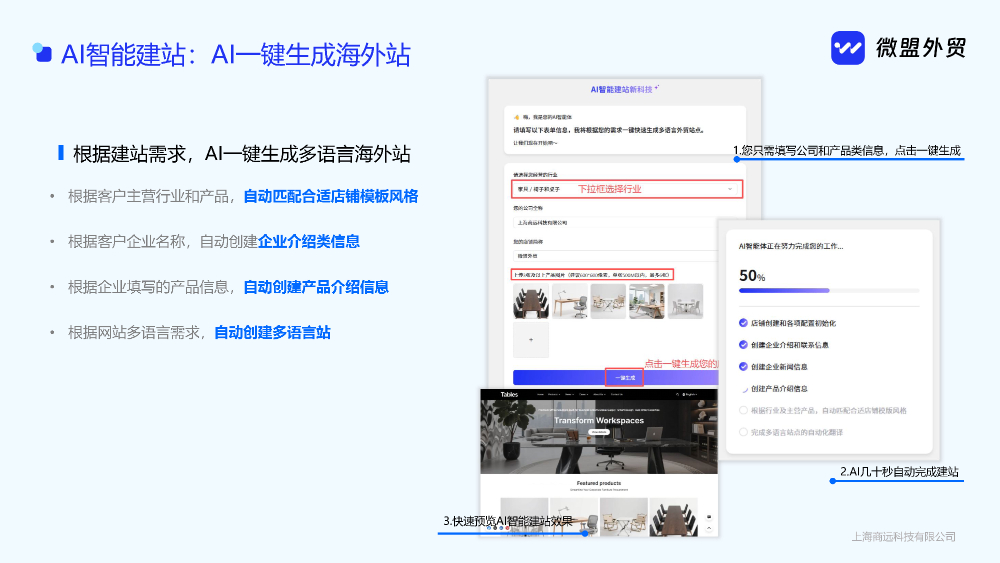This screenshot has width=1000, height=563.
Task: Click Transform Workspaces hero heading
Action: coord(599,421)
